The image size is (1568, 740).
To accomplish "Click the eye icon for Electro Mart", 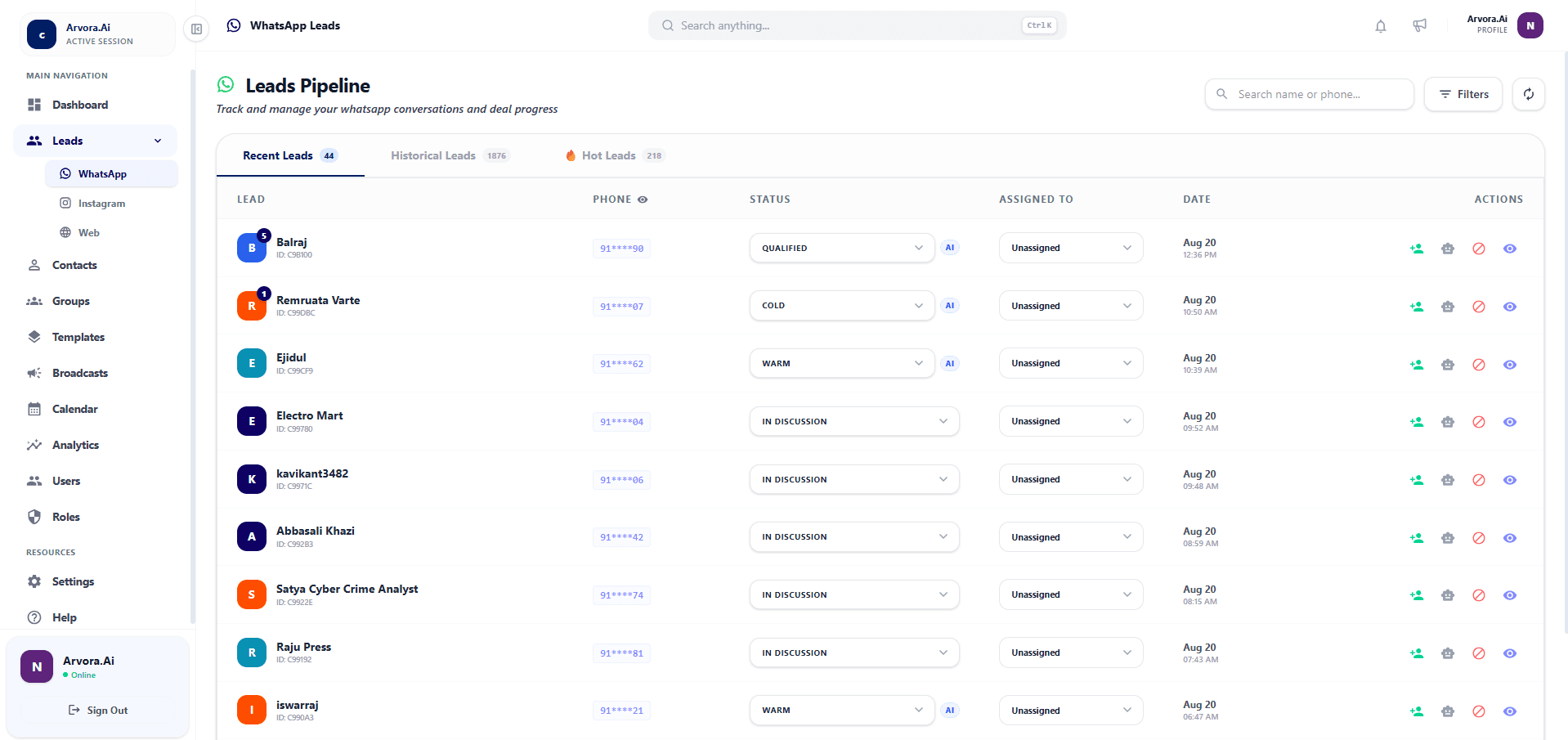I will point(1510,422).
